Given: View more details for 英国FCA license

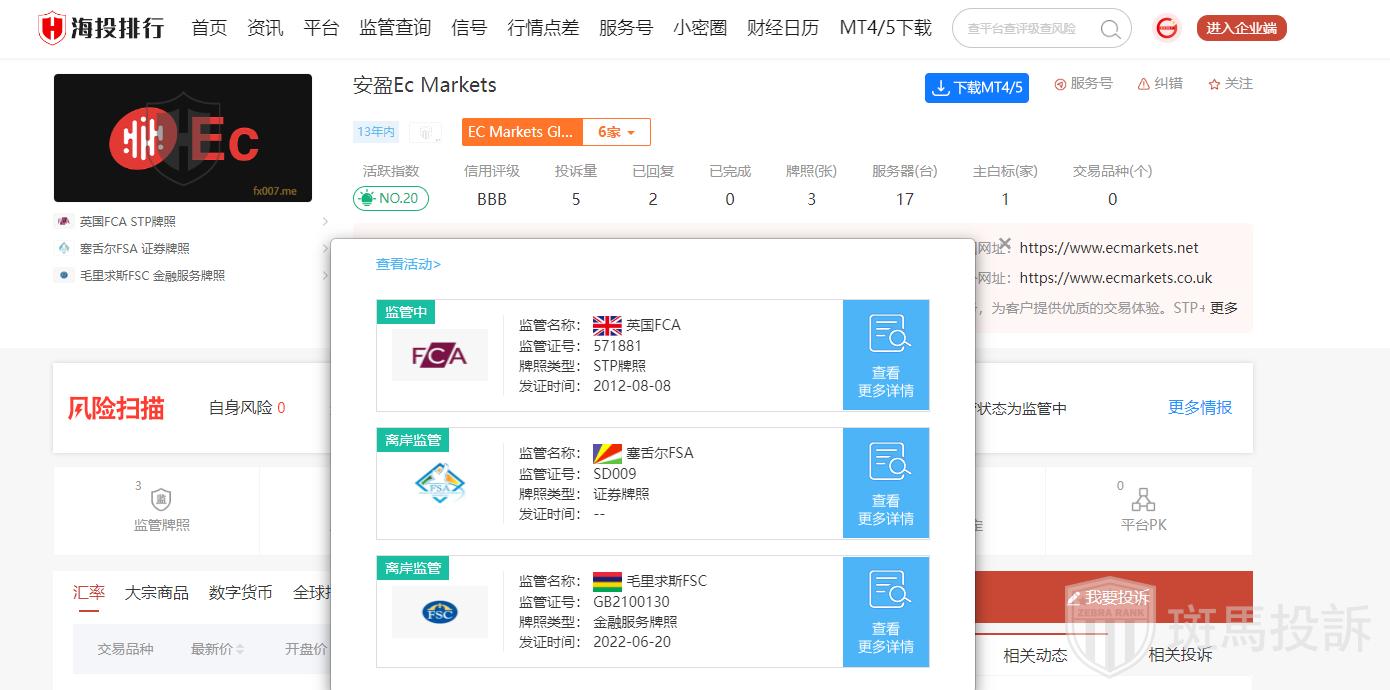Looking at the screenshot, I should pos(885,355).
